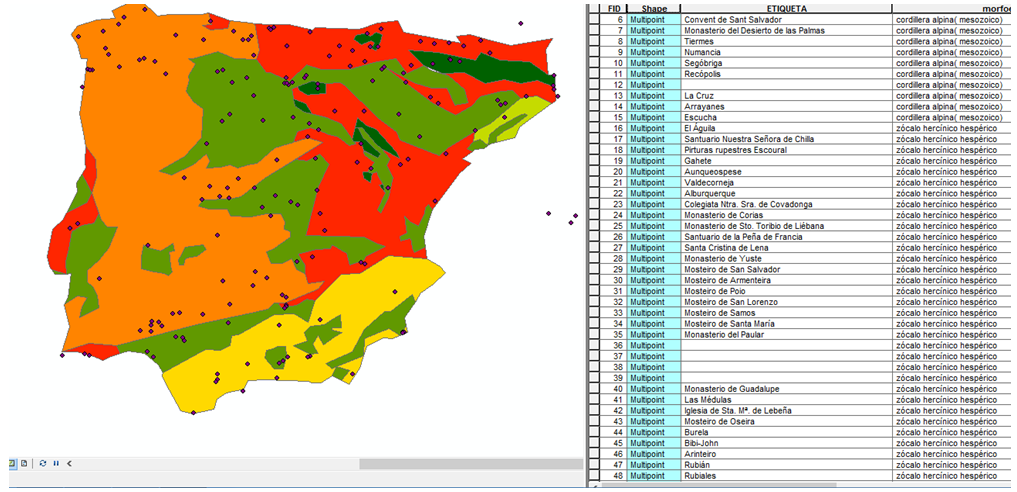Select row selector for Numancia row
This screenshot has width=1017, height=492.
point(595,52)
